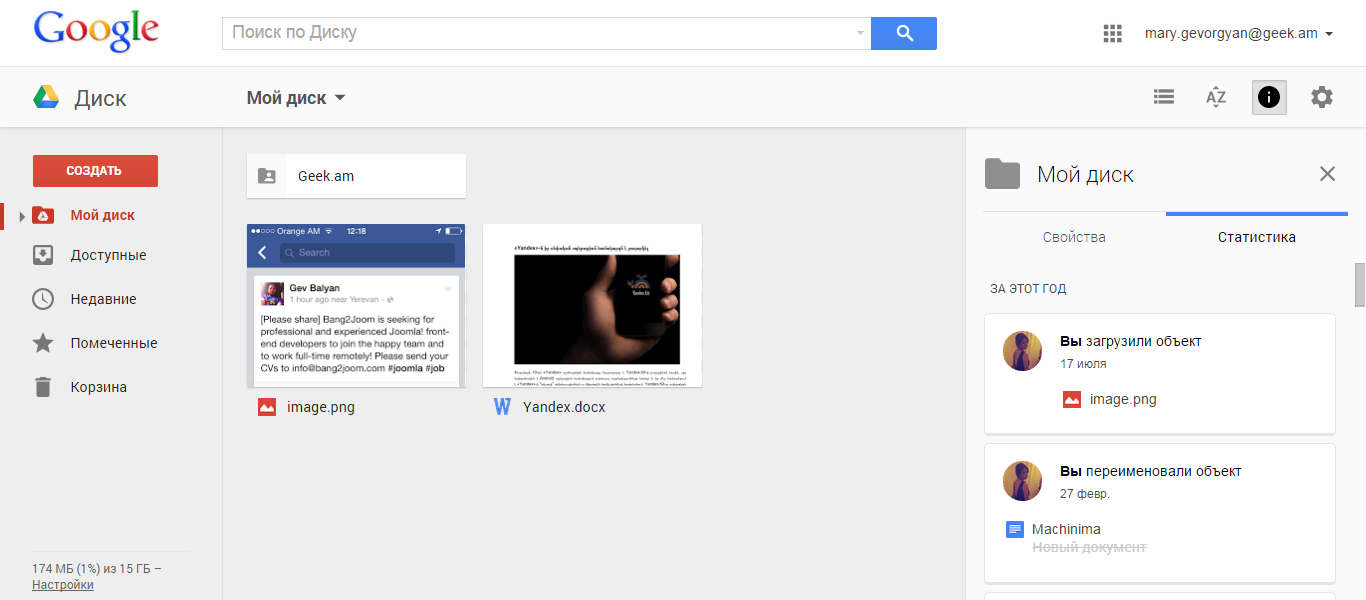Close the Мой диск details panel
Viewport: 1366px width, 600px height.
1327,174
